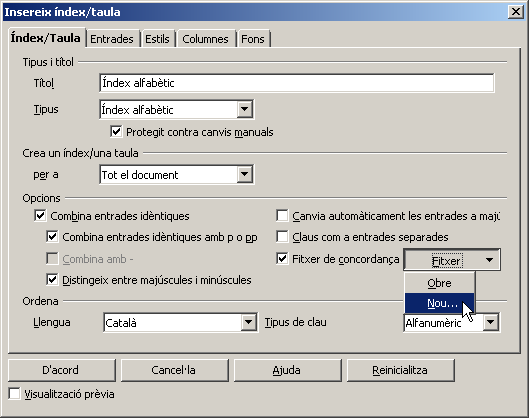Uncheck Fitxer de concordança checkbox
529x418 pixels.
click(282, 259)
